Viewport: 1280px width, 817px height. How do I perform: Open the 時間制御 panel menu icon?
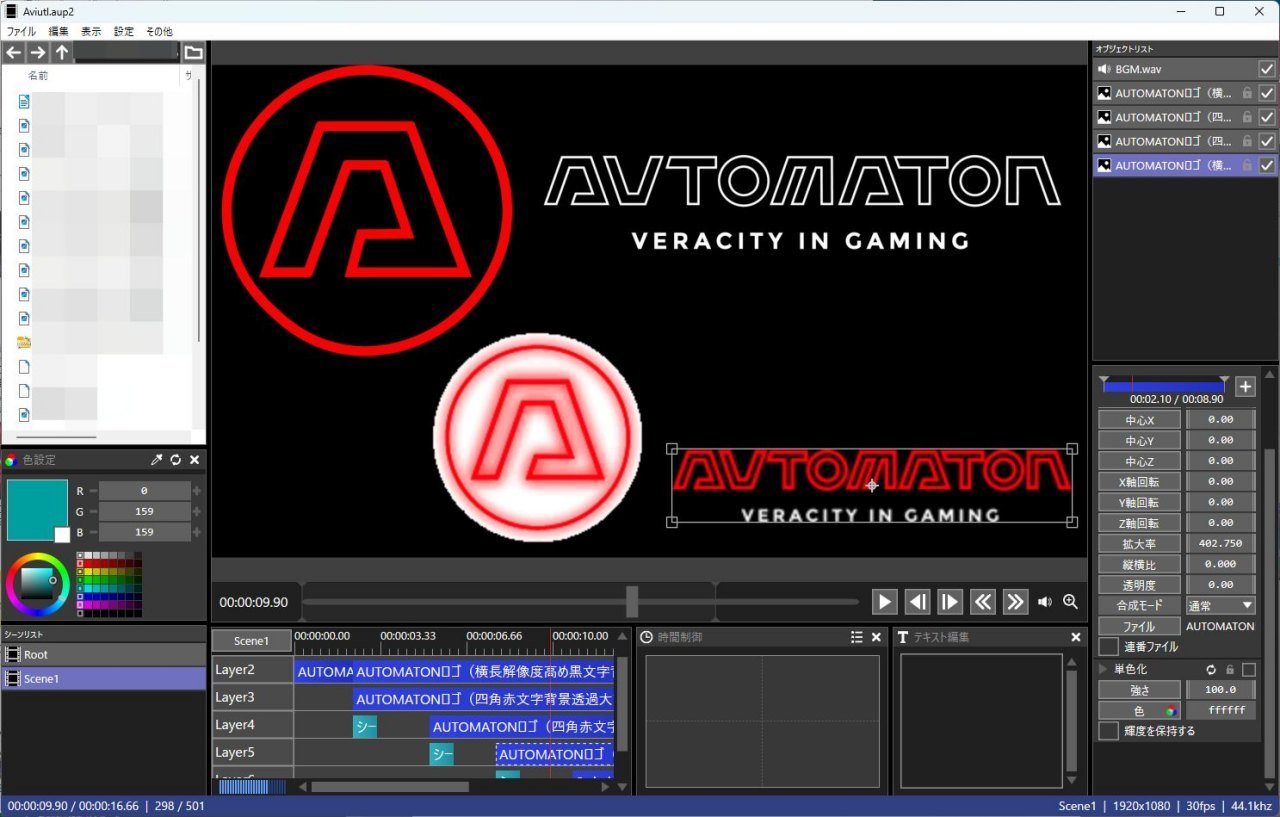click(x=856, y=637)
